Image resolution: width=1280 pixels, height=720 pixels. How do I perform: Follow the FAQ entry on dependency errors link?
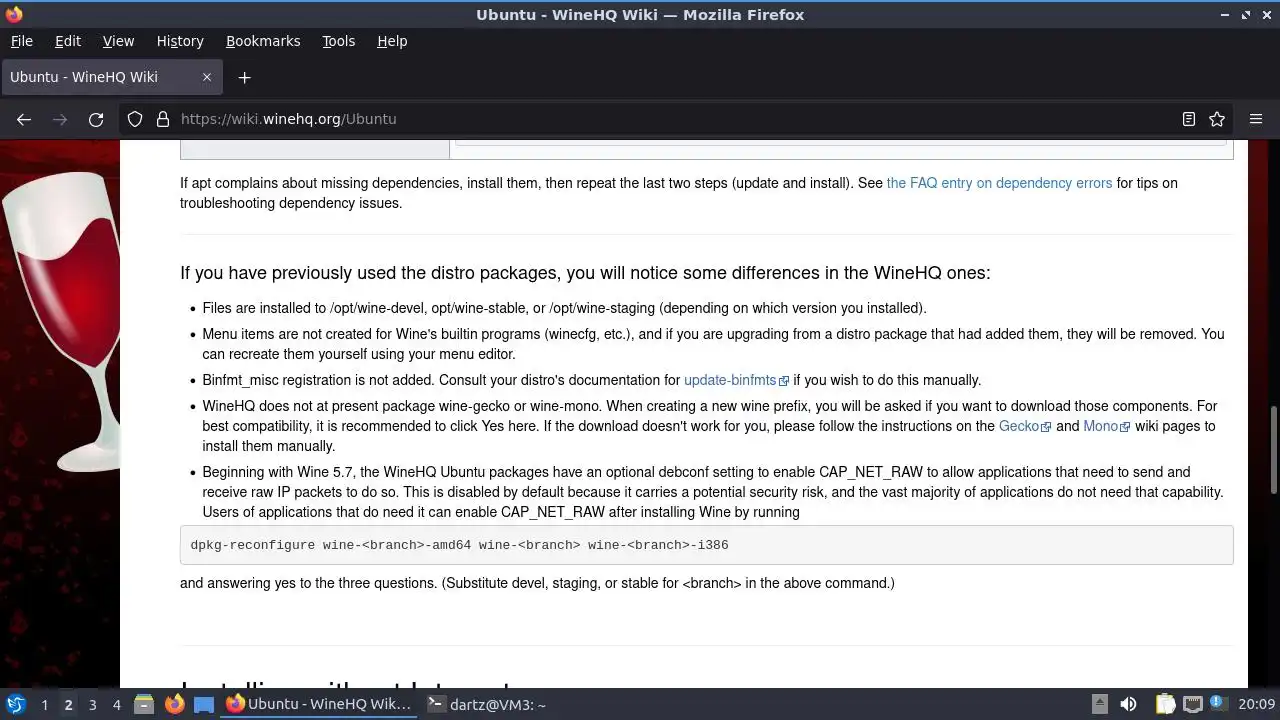click(x=999, y=183)
